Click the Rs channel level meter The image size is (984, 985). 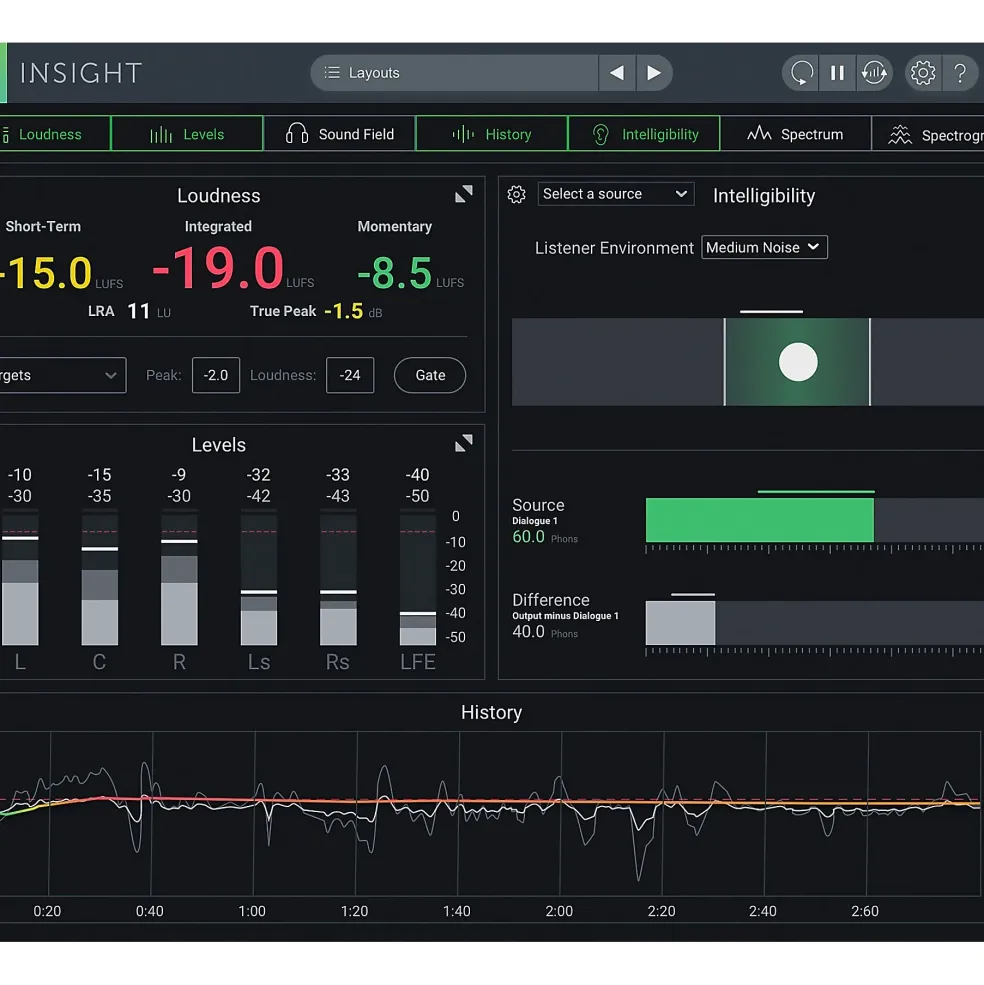point(338,578)
